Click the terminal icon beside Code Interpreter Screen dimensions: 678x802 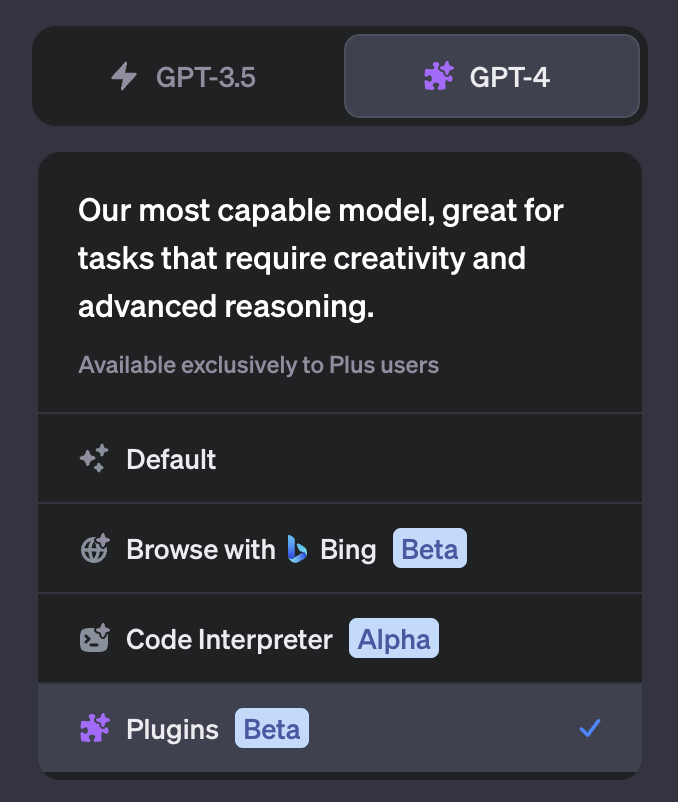point(95,638)
